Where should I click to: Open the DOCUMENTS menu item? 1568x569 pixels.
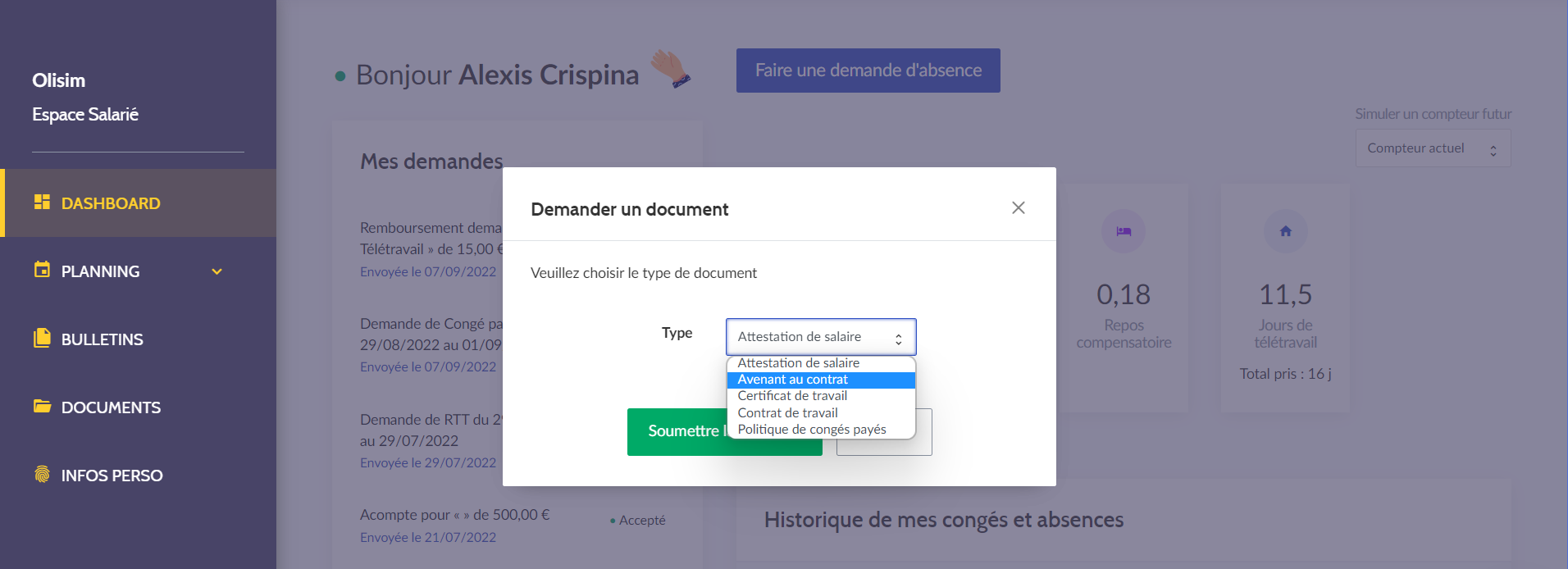click(138, 407)
